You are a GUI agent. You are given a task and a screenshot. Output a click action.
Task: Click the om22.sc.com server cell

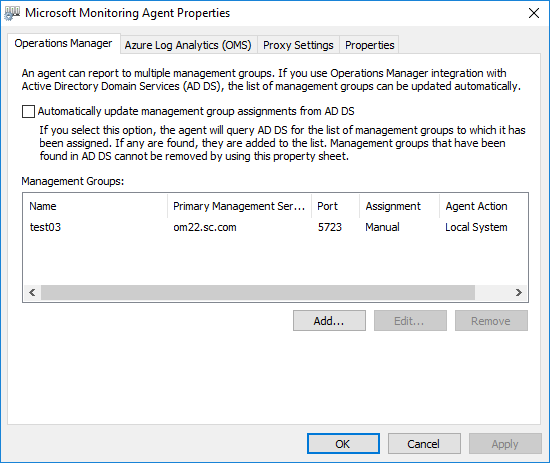[x=205, y=227]
